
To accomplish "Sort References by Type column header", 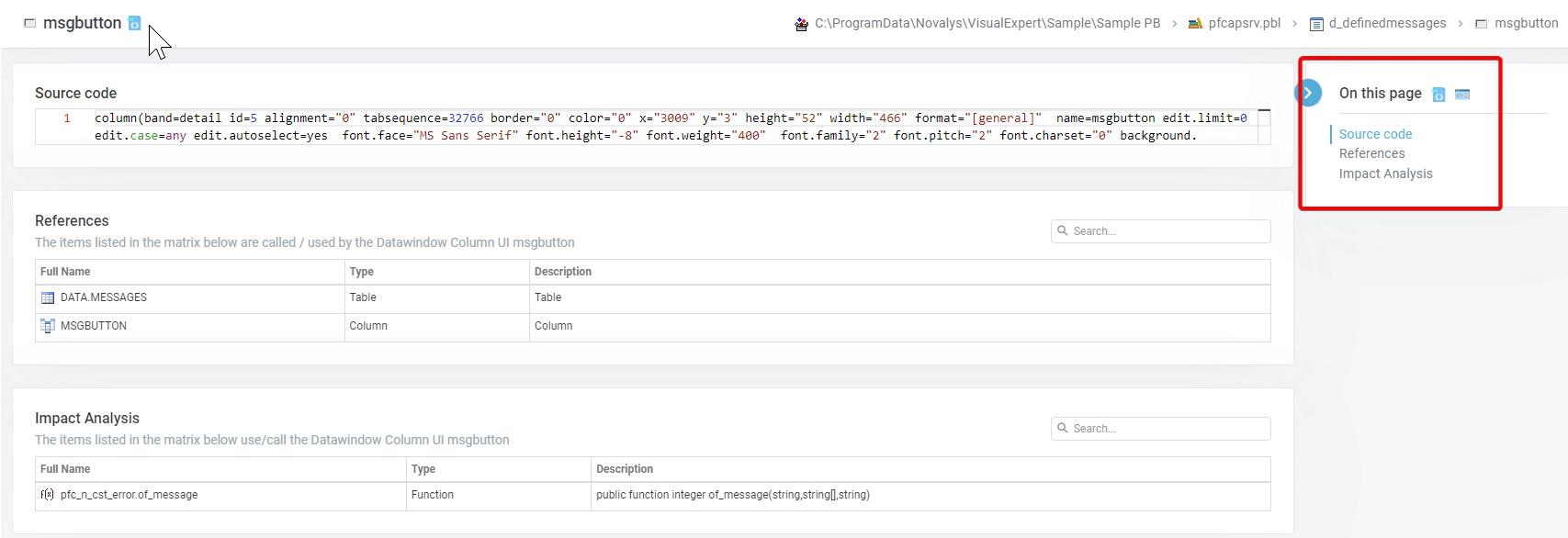I will coord(362,272).
